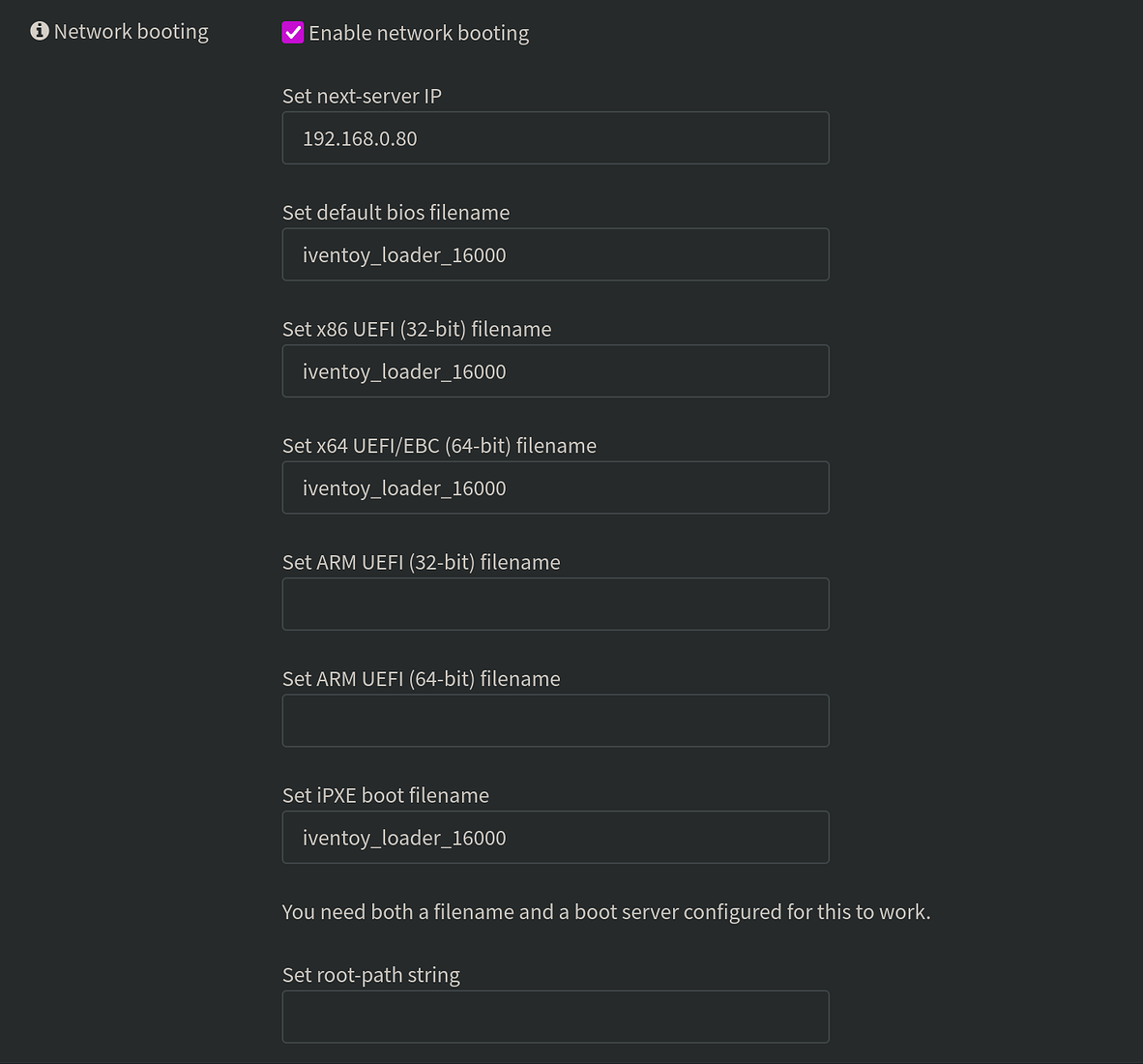Click the boot server requirement notice text
This screenshot has width=1143, height=1064.
coord(606,911)
